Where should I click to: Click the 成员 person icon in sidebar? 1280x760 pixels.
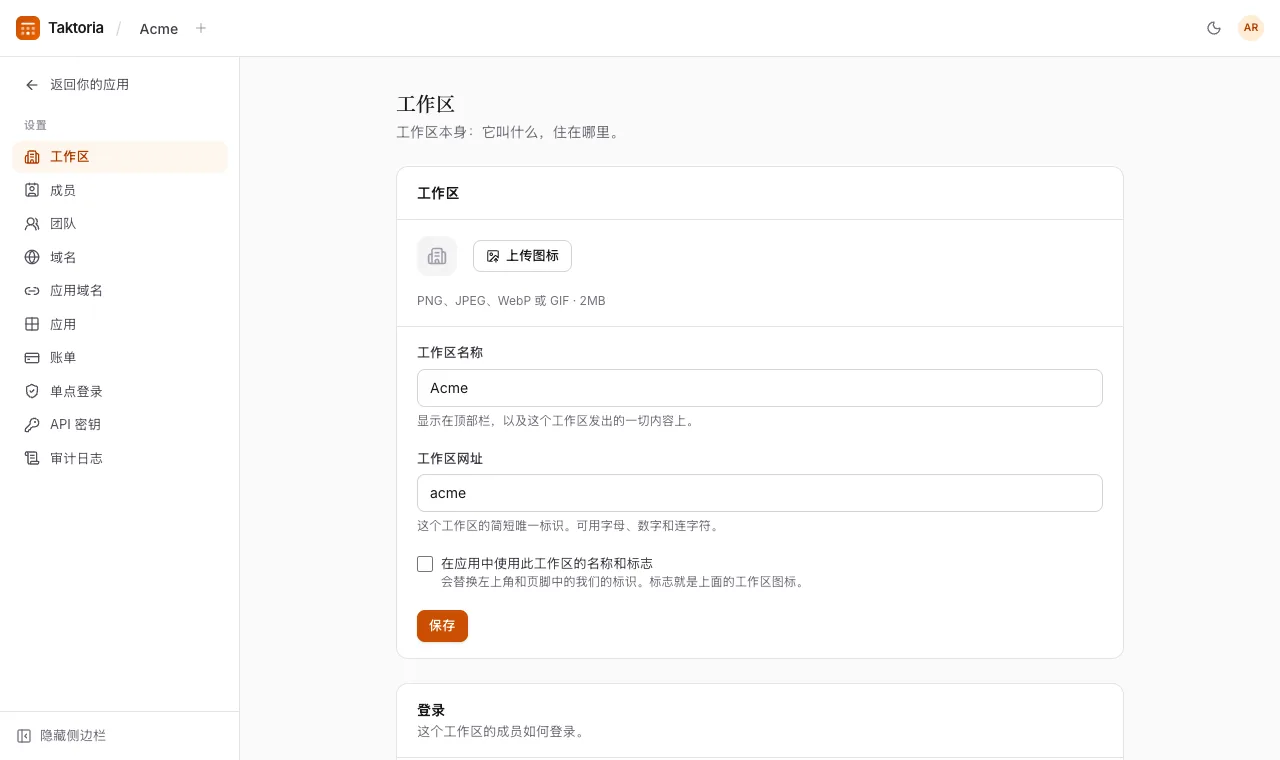pos(32,190)
